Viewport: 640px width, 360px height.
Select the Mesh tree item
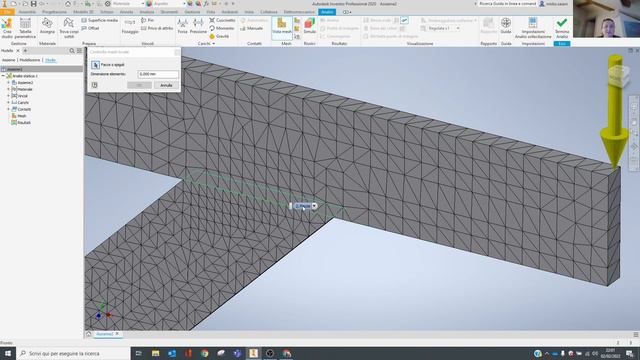click(19, 116)
